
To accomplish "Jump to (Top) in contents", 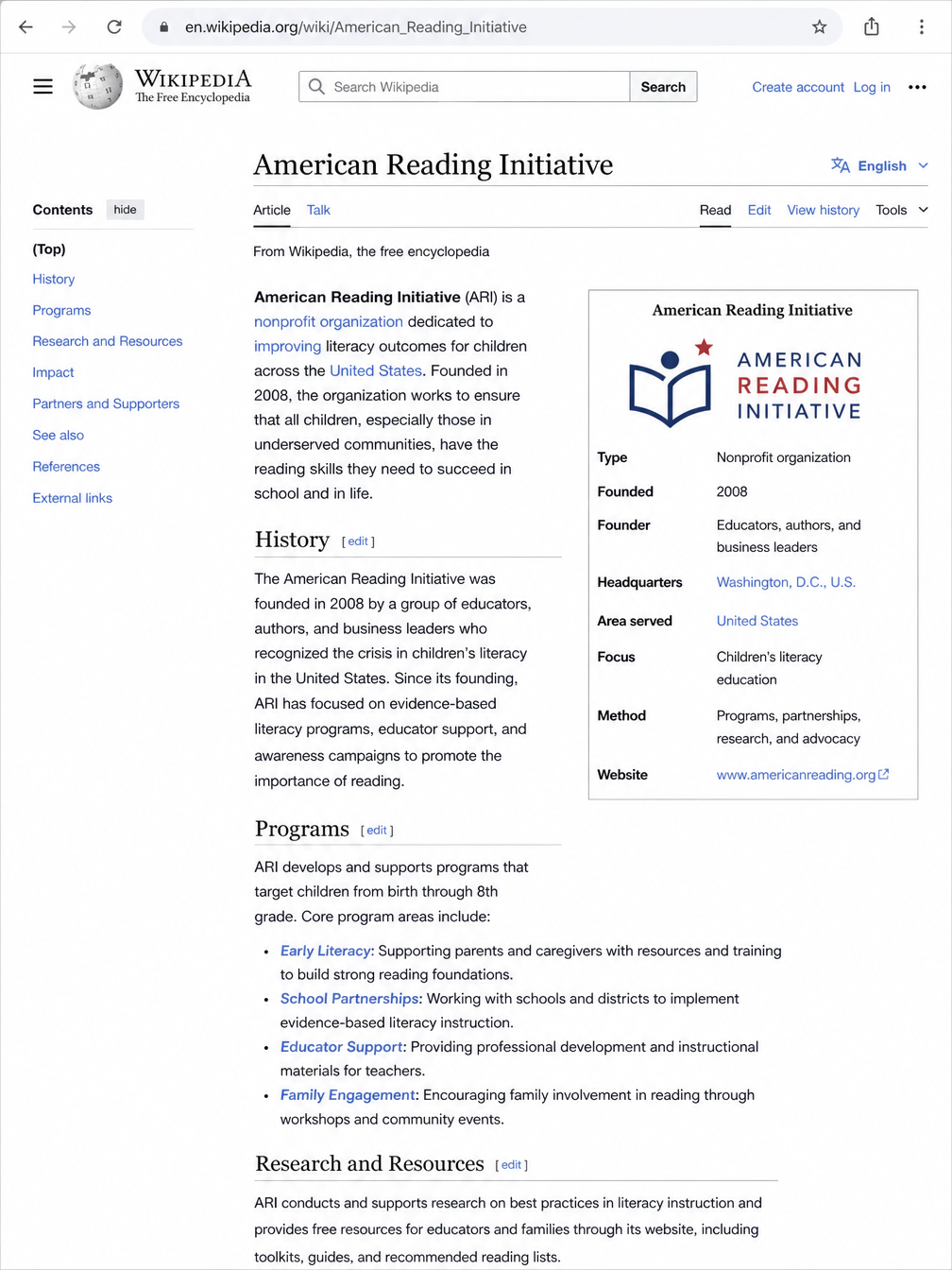I will [49, 249].
